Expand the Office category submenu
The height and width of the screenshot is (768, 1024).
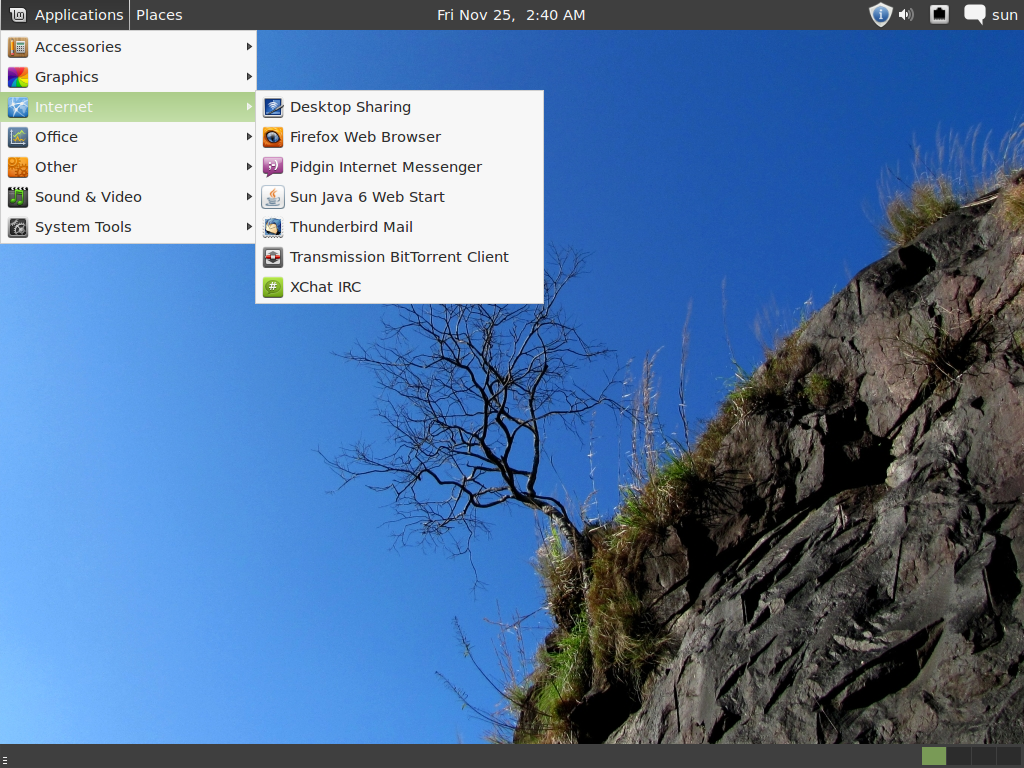click(247, 137)
